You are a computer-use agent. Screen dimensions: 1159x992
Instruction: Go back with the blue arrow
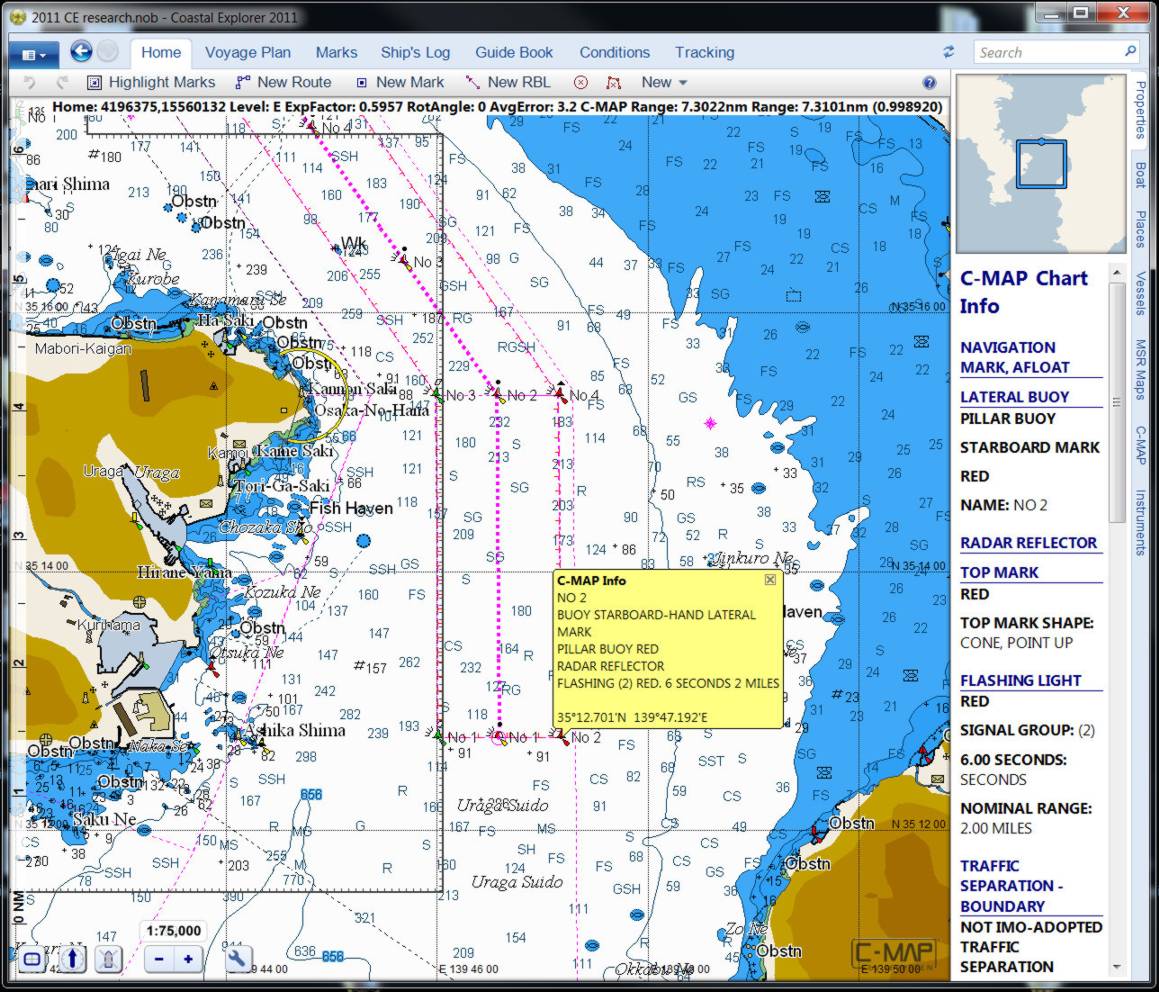point(81,52)
